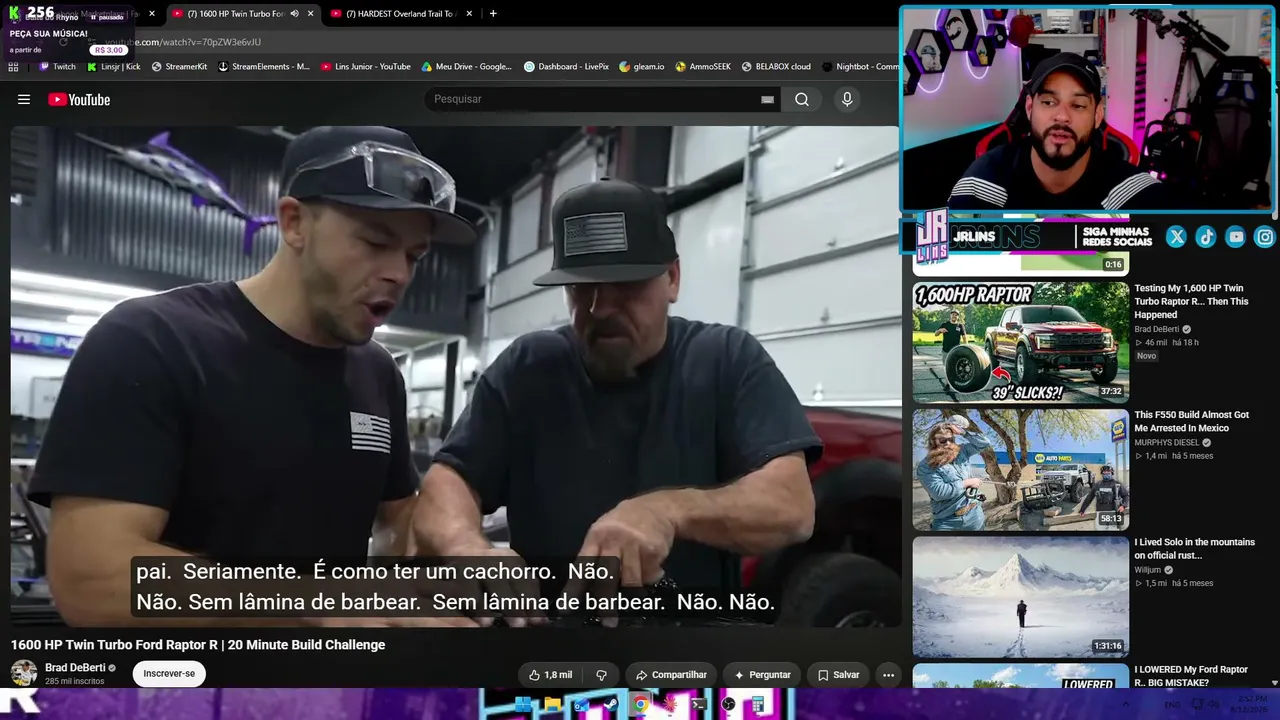Click the YouTube search magnifier button
This screenshot has width=1280, height=720.
(x=802, y=99)
